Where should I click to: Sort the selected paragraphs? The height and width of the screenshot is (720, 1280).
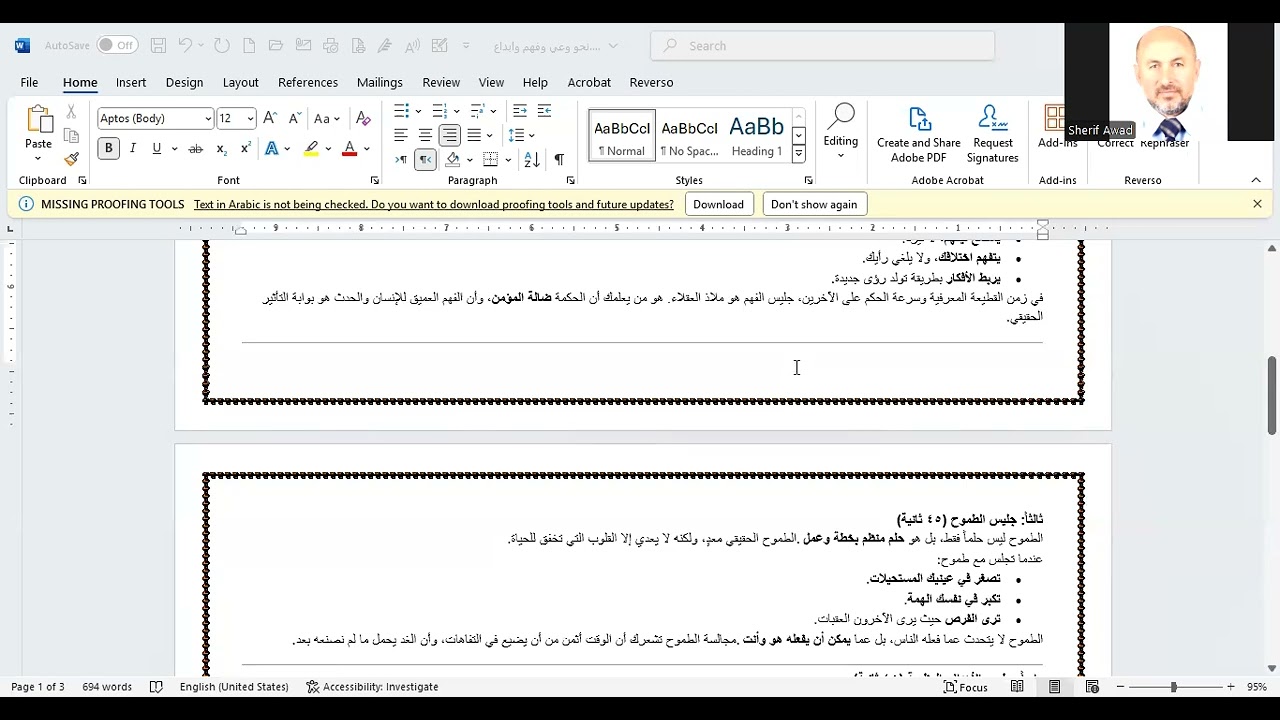[x=532, y=159]
